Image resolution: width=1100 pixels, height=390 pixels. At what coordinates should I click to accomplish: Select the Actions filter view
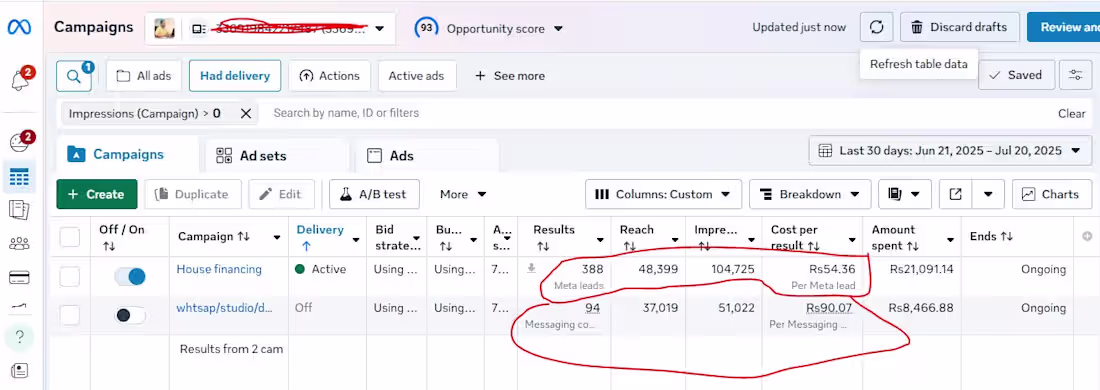[x=329, y=76]
